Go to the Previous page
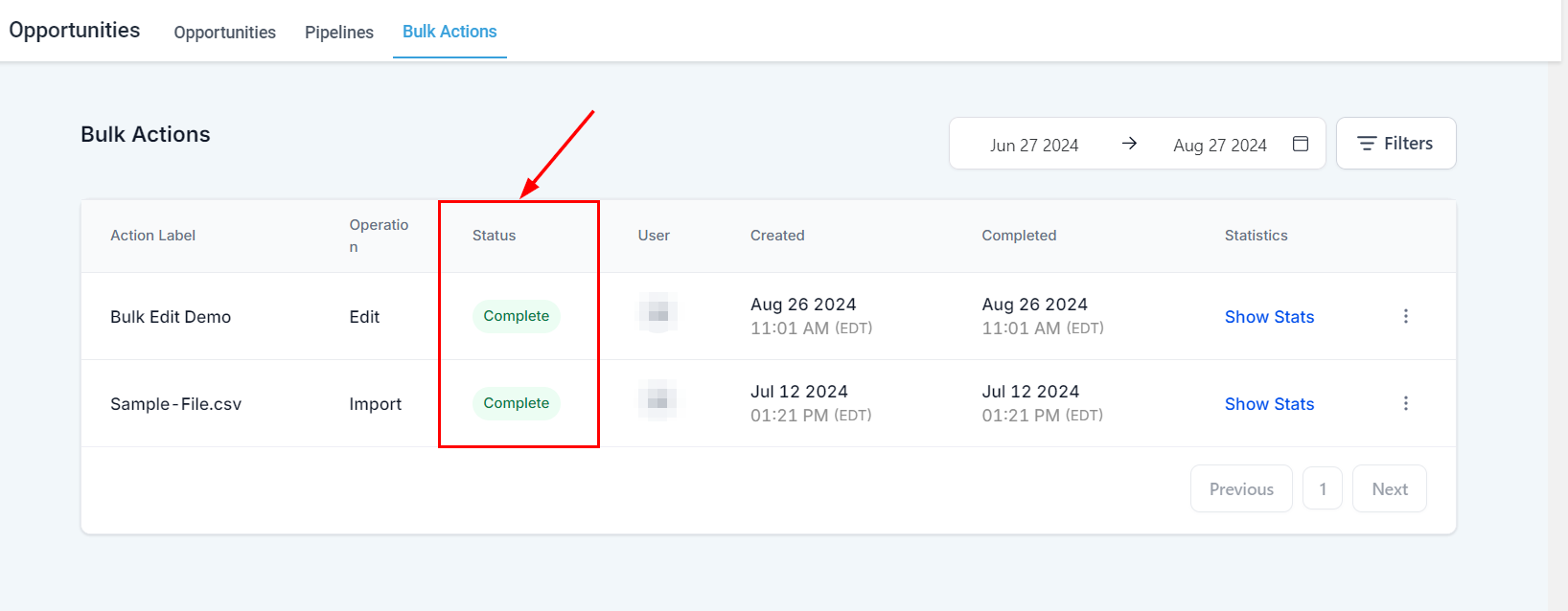 pos(1241,489)
